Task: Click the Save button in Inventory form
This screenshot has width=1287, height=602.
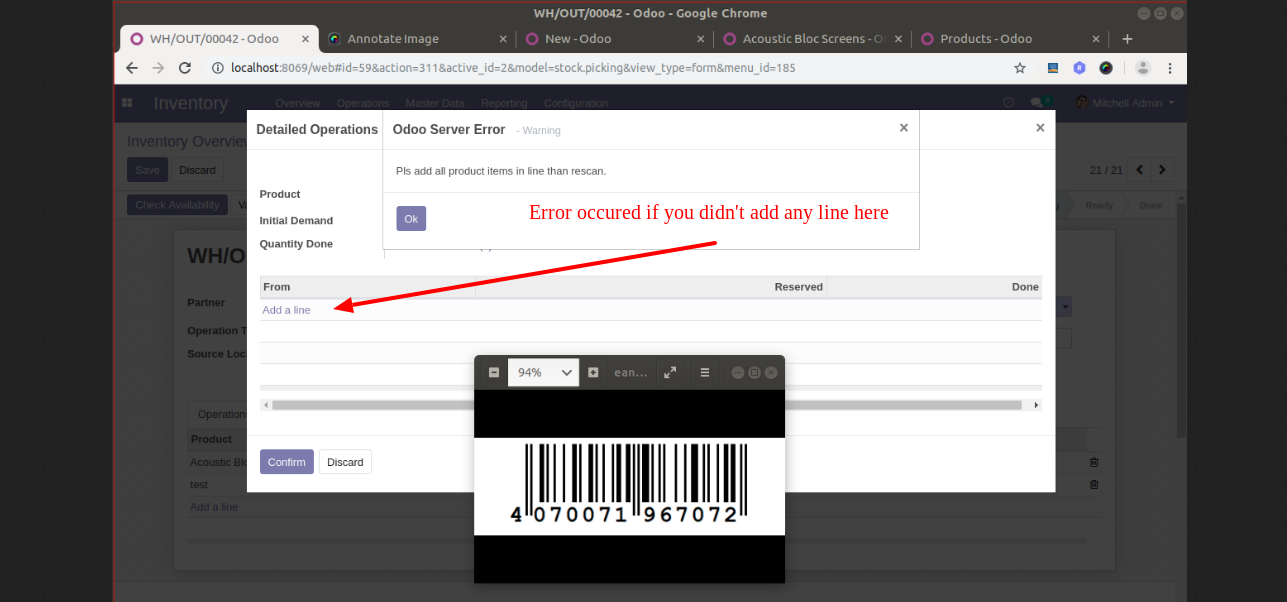Action: (x=147, y=170)
